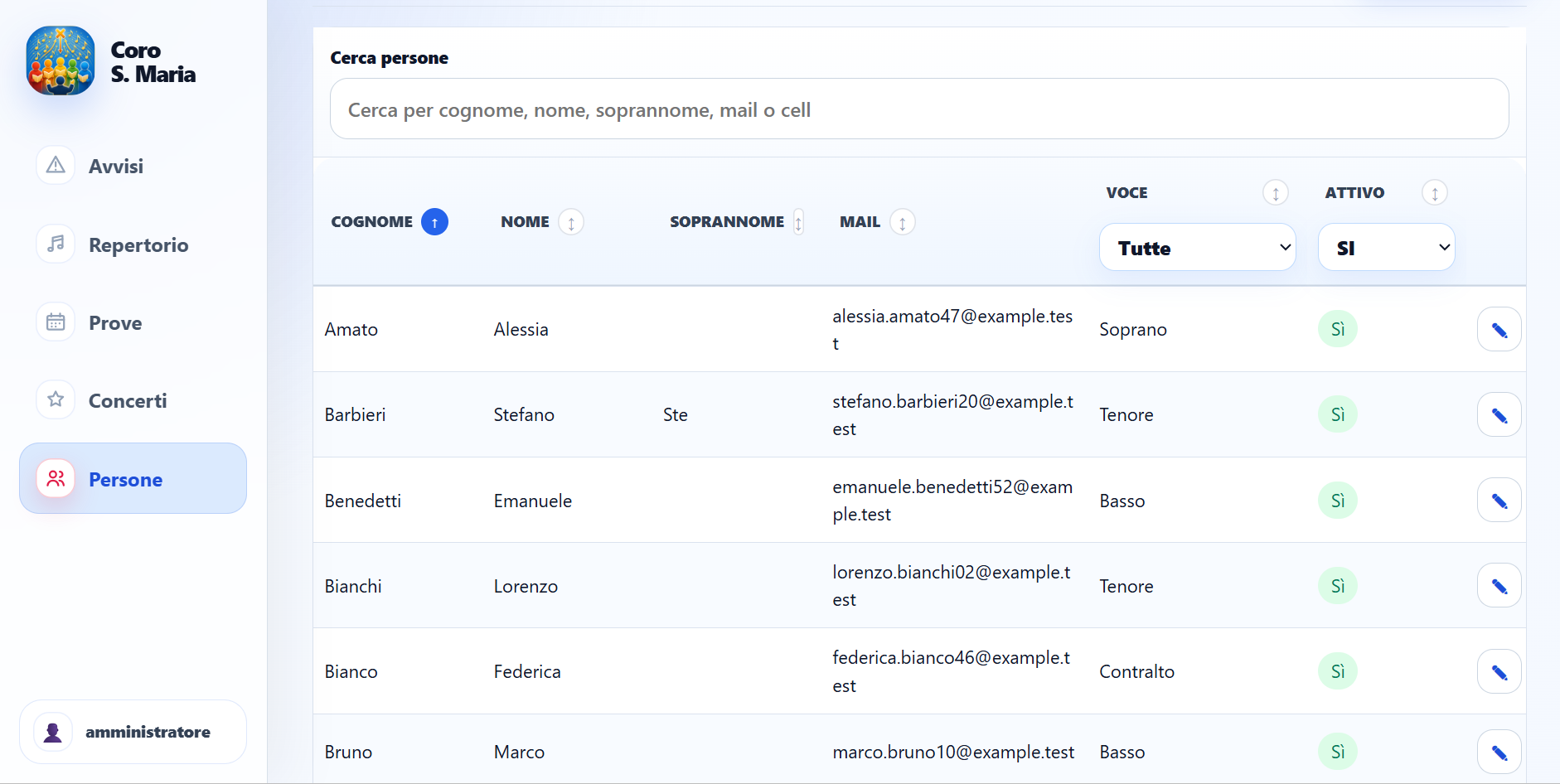Edit Bianco Federica with the pencil icon
Viewport: 1560px width, 784px height.
click(1499, 671)
